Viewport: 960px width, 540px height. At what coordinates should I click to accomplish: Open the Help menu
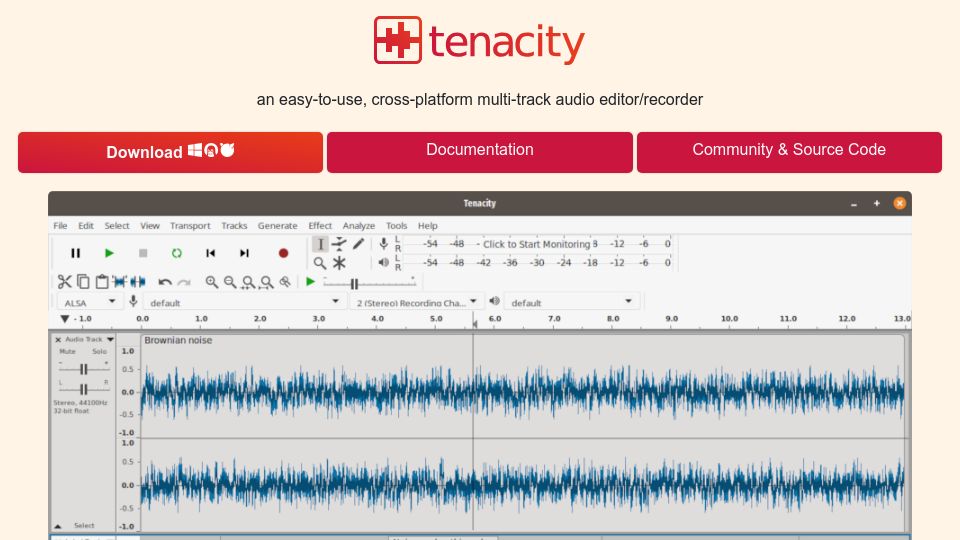427,225
